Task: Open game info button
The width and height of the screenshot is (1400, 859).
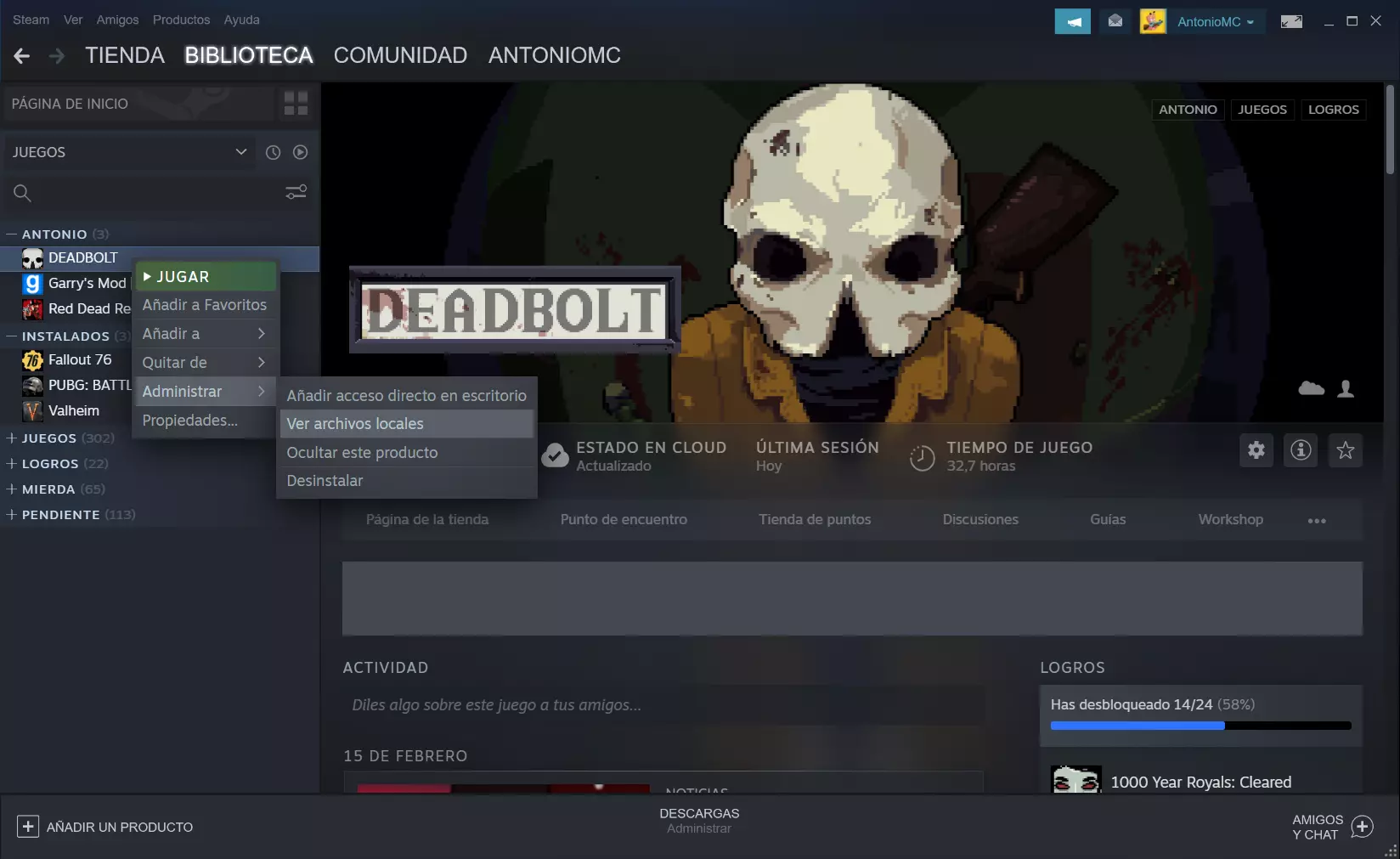Action: tap(1301, 450)
